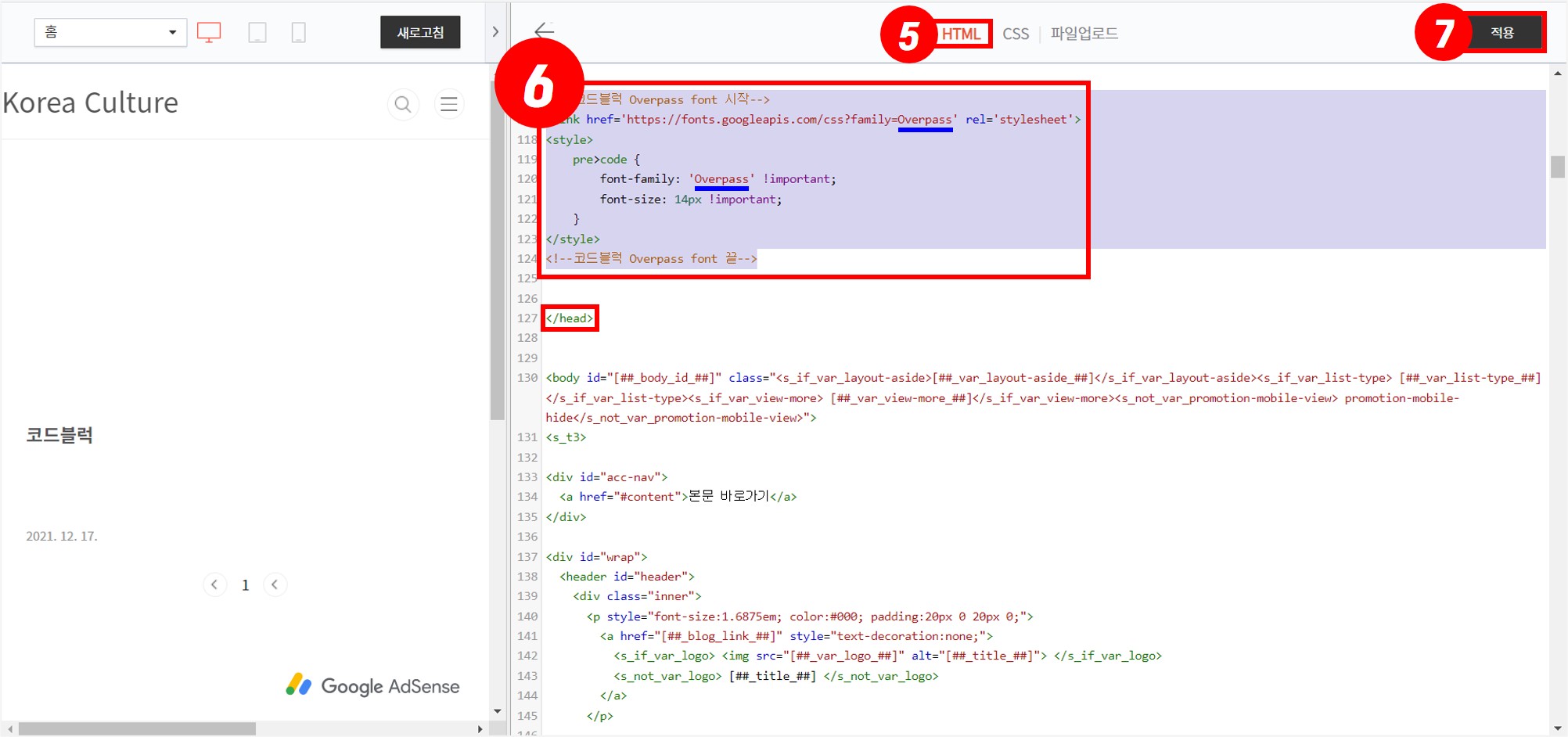Go to previous page in pagination

[x=214, y=584]
